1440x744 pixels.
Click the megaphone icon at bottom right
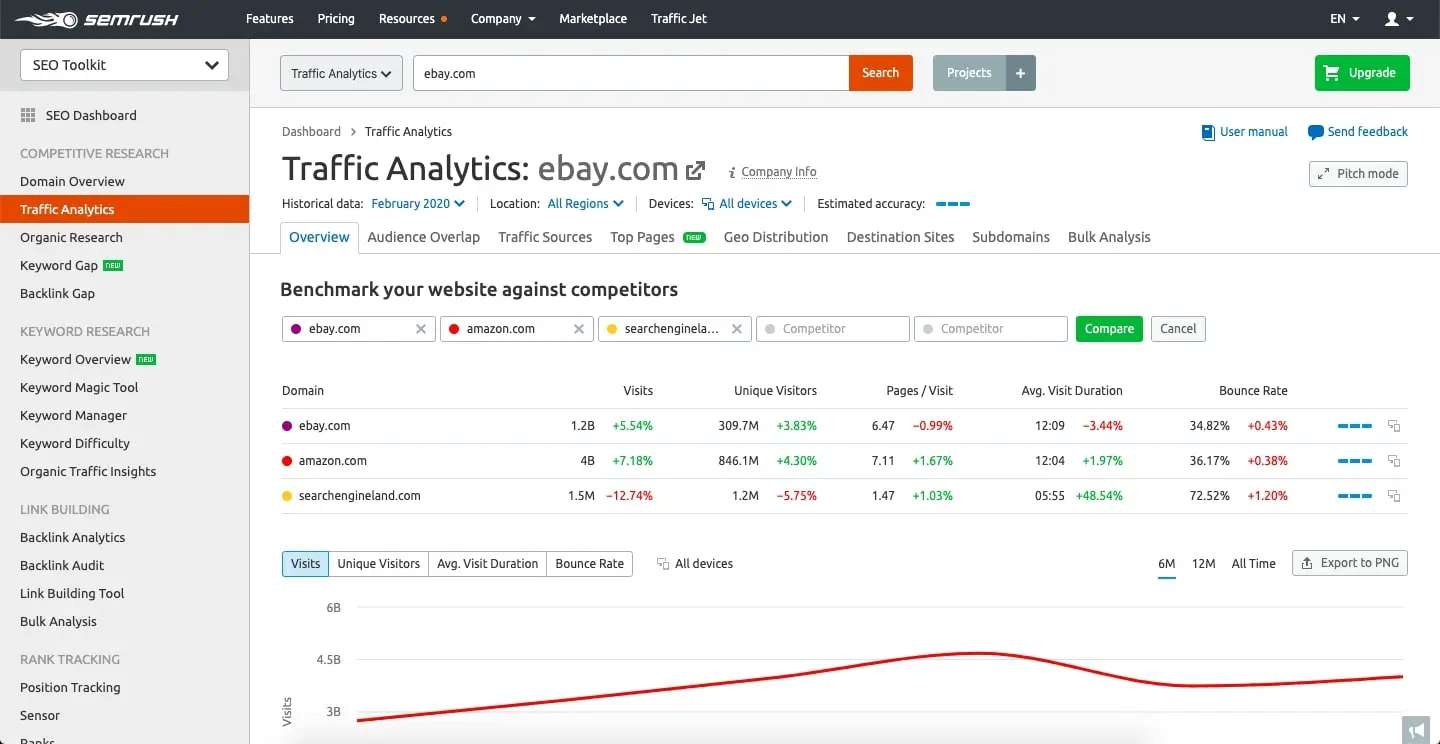pos(1415,730)
